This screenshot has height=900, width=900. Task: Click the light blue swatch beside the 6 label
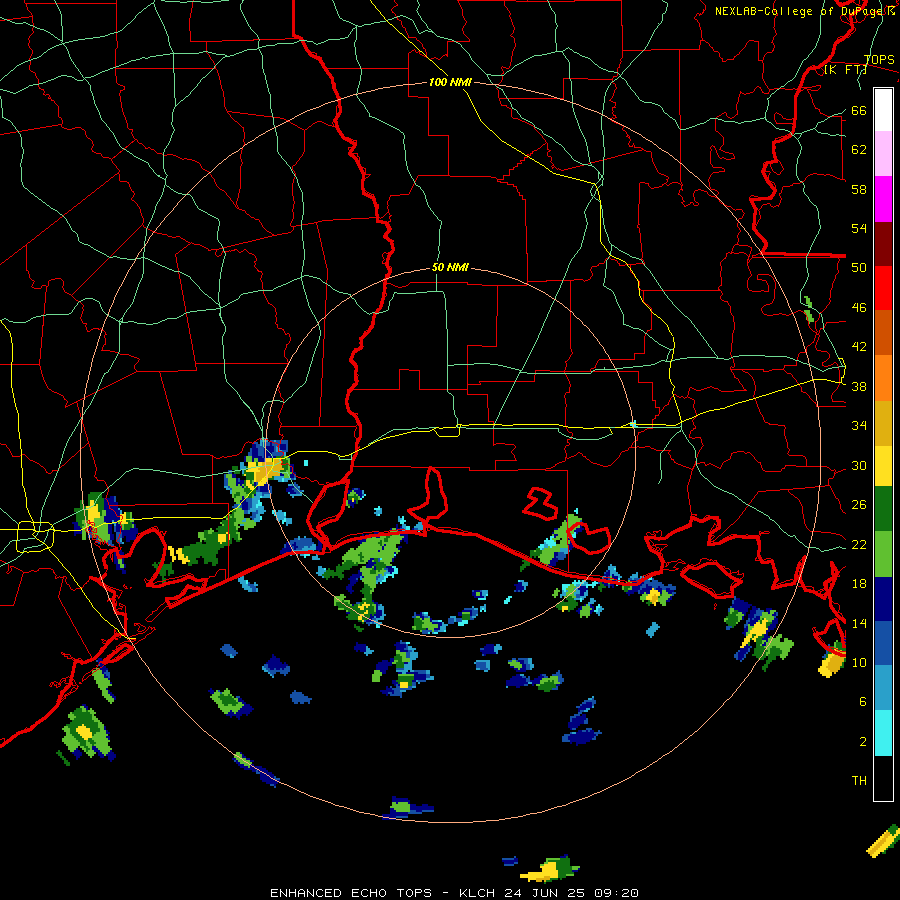[x=883, y=688]
